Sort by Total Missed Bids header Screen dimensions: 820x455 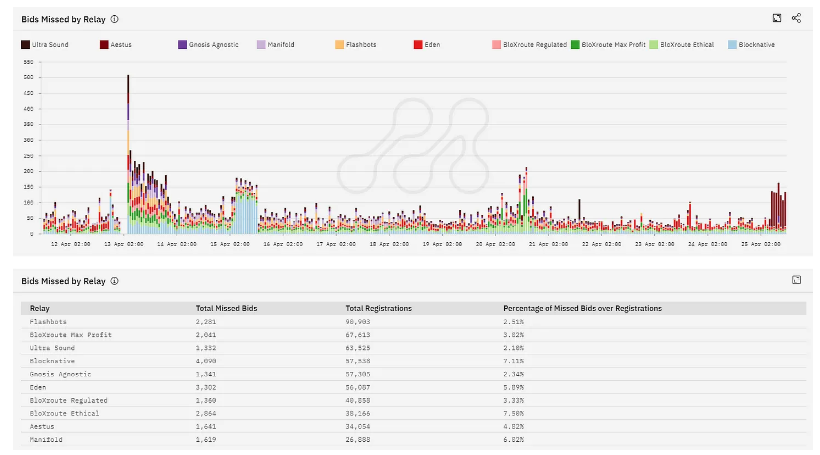(226, 309)
